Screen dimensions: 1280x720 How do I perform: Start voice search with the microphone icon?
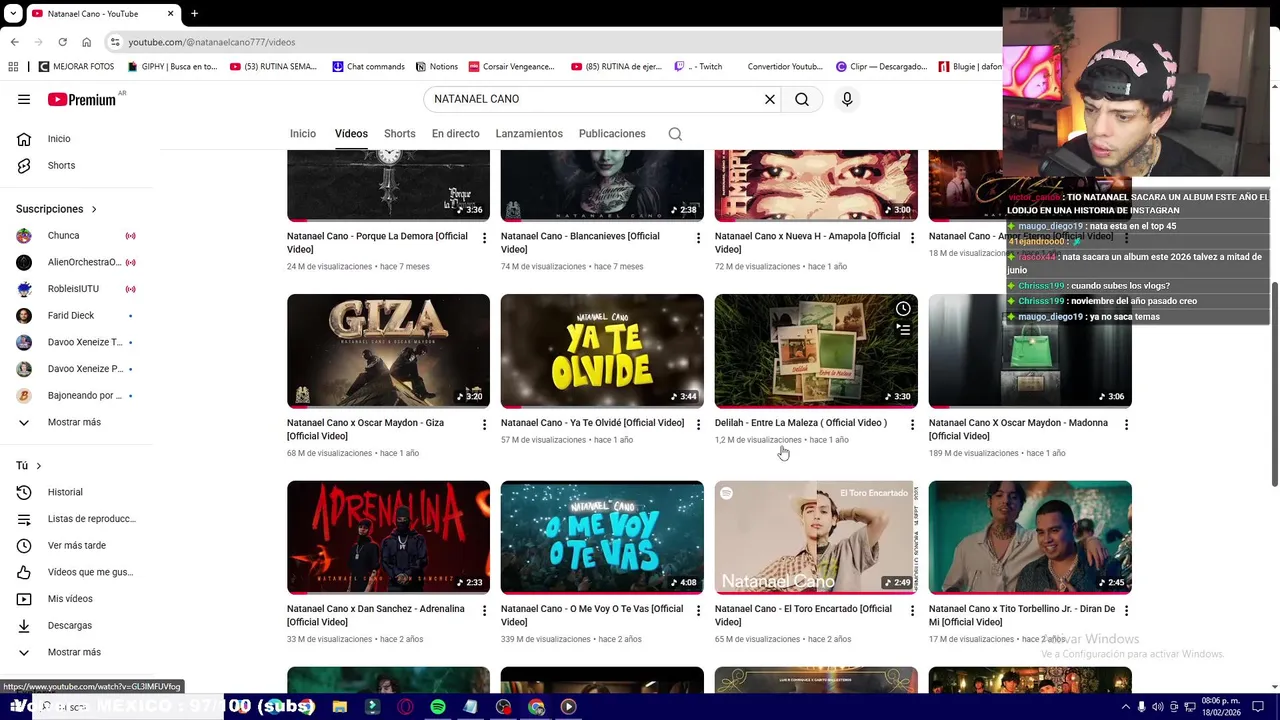[847, 99]
